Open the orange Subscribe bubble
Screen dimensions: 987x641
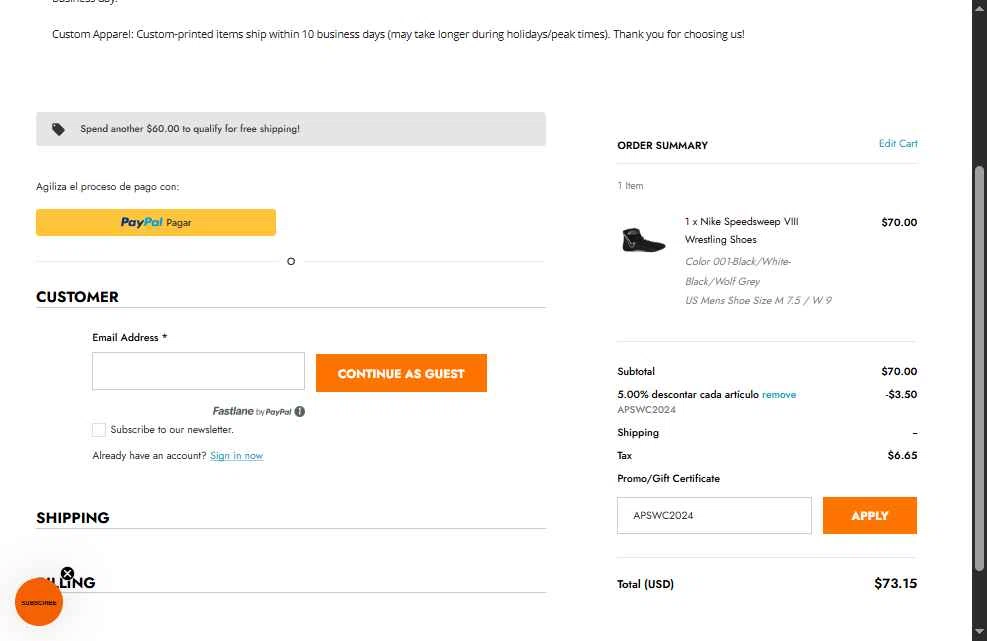coord(39,603)
